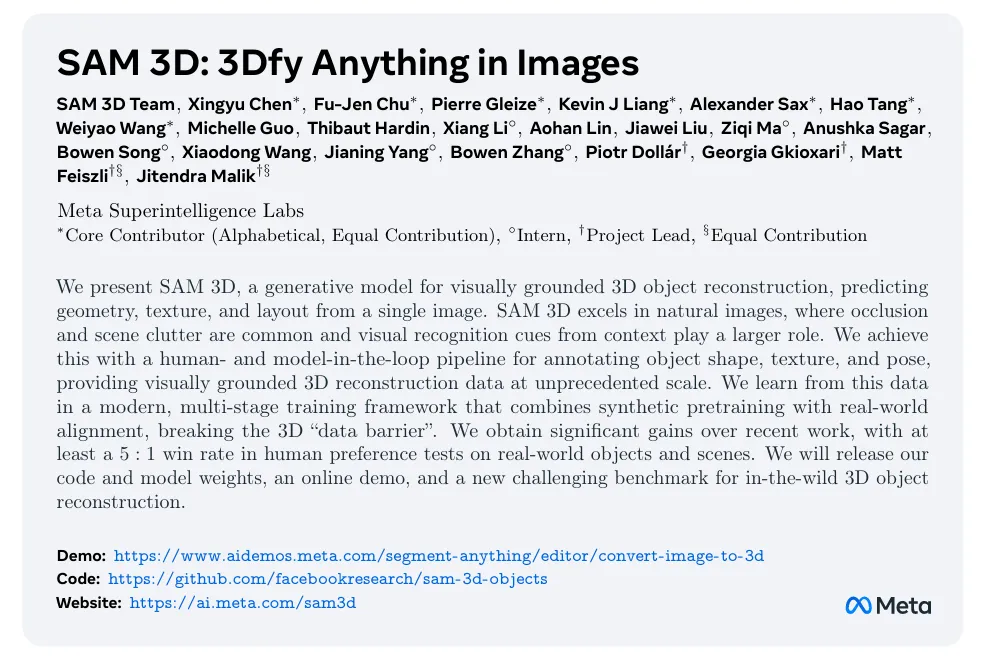
Task: Click the Website label
Action: point(89,603)
